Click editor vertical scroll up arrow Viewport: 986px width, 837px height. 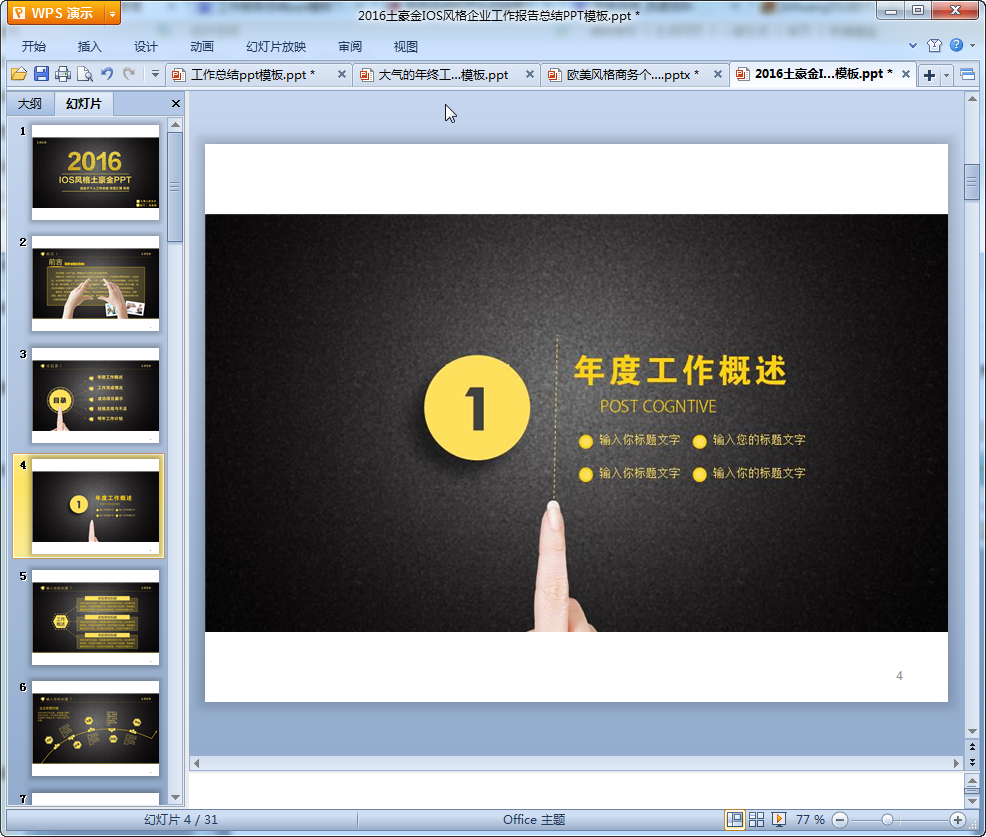[972, 99]
